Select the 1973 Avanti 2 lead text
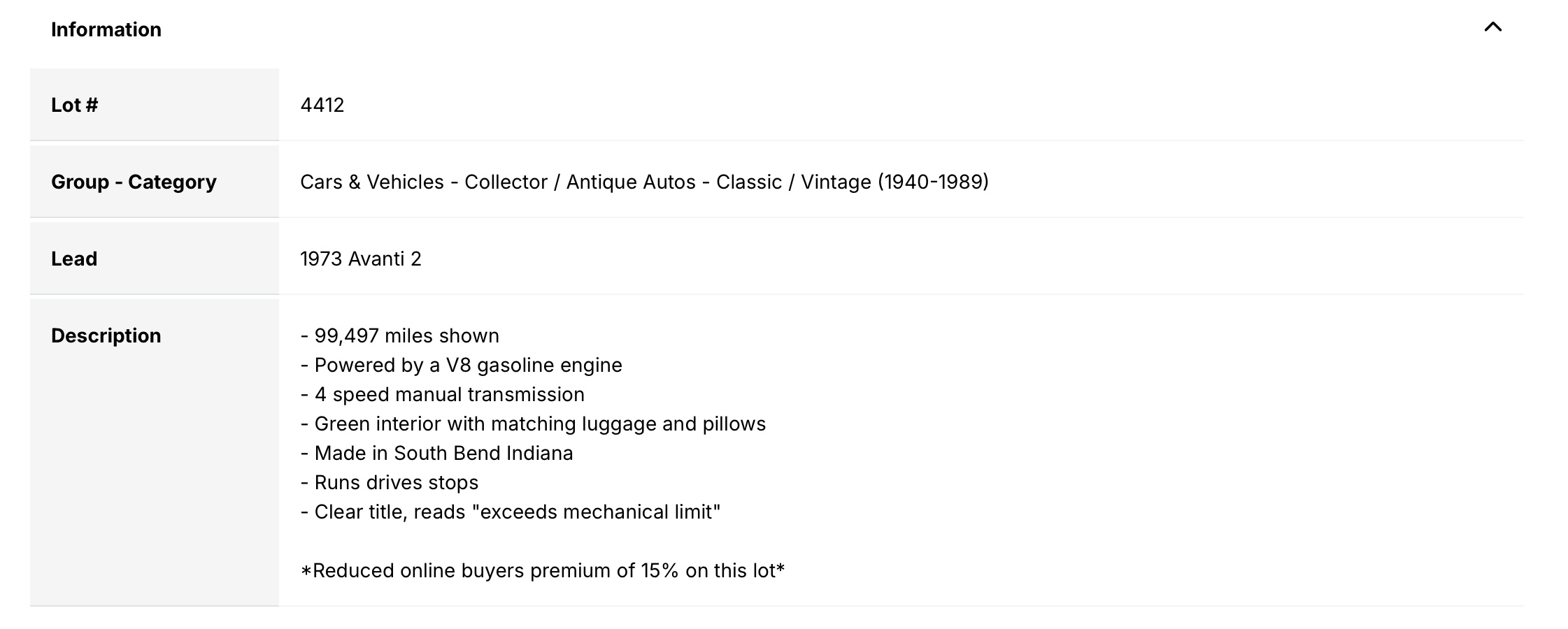This screenshot has width=1568, height=629. coord(360,259)
